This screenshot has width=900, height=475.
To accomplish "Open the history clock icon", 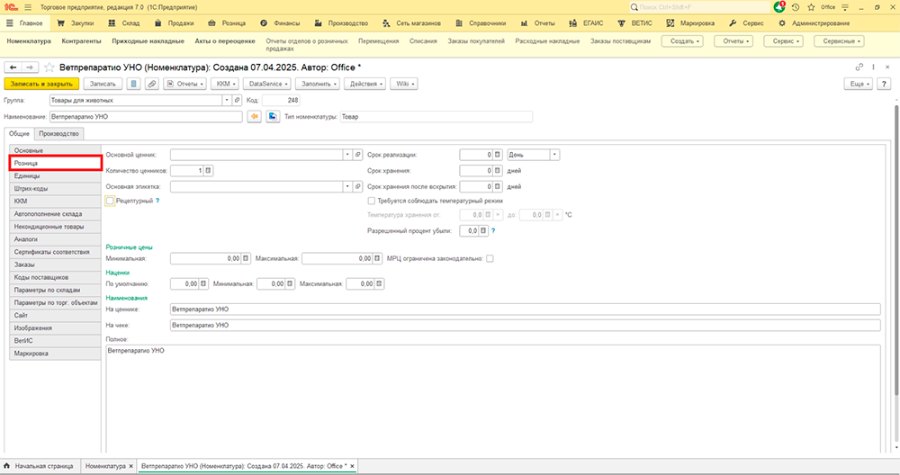I will click(795, 7).
